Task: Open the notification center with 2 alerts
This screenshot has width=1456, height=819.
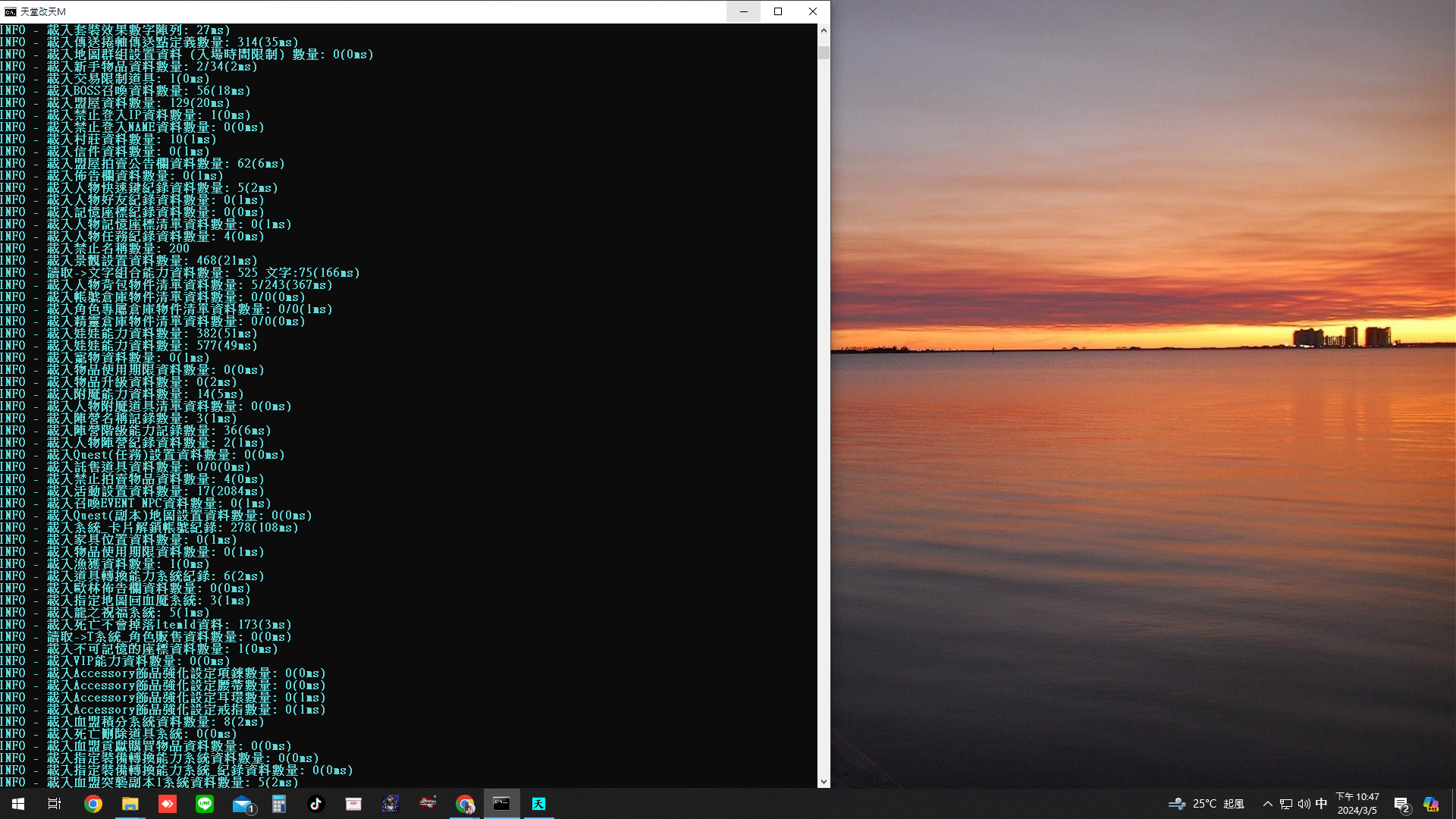Action: 1401,804
